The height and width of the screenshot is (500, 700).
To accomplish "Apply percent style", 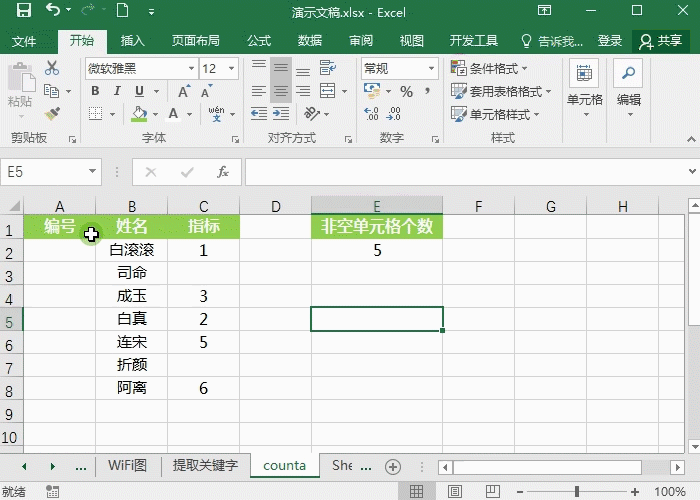I will 406,92.
